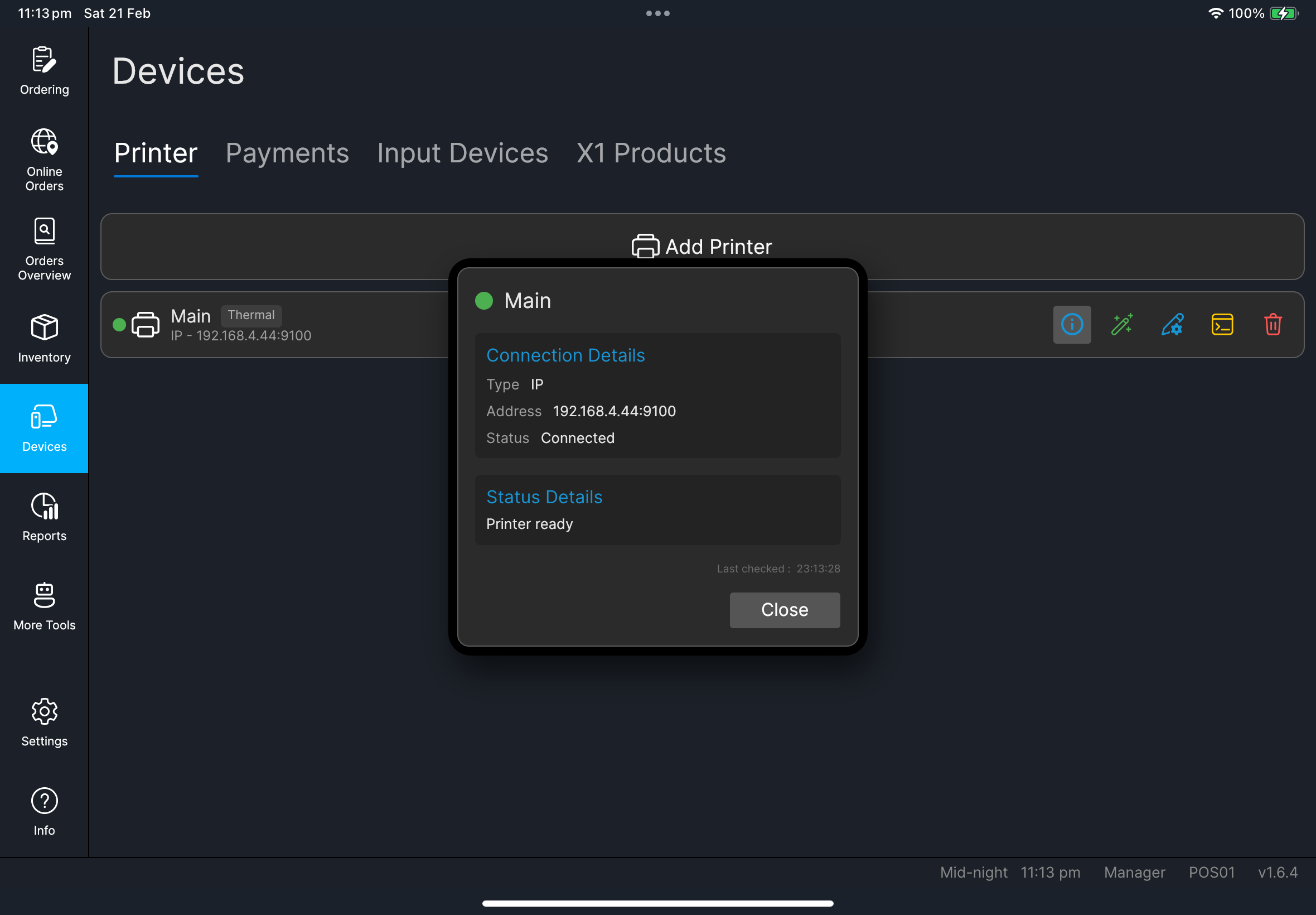Open the Inventory section from the sidebar
This screenshot has height=915, width=1316.
click(x=44, y=338)
